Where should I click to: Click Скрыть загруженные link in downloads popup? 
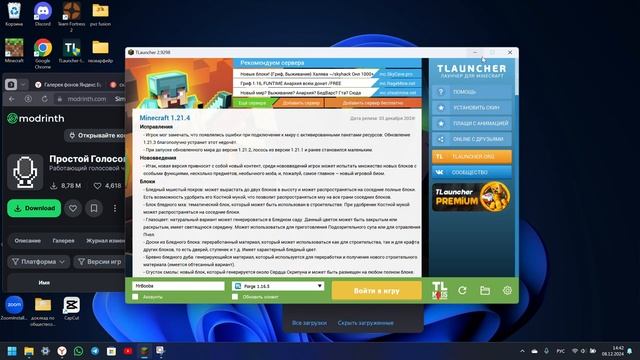365,323
